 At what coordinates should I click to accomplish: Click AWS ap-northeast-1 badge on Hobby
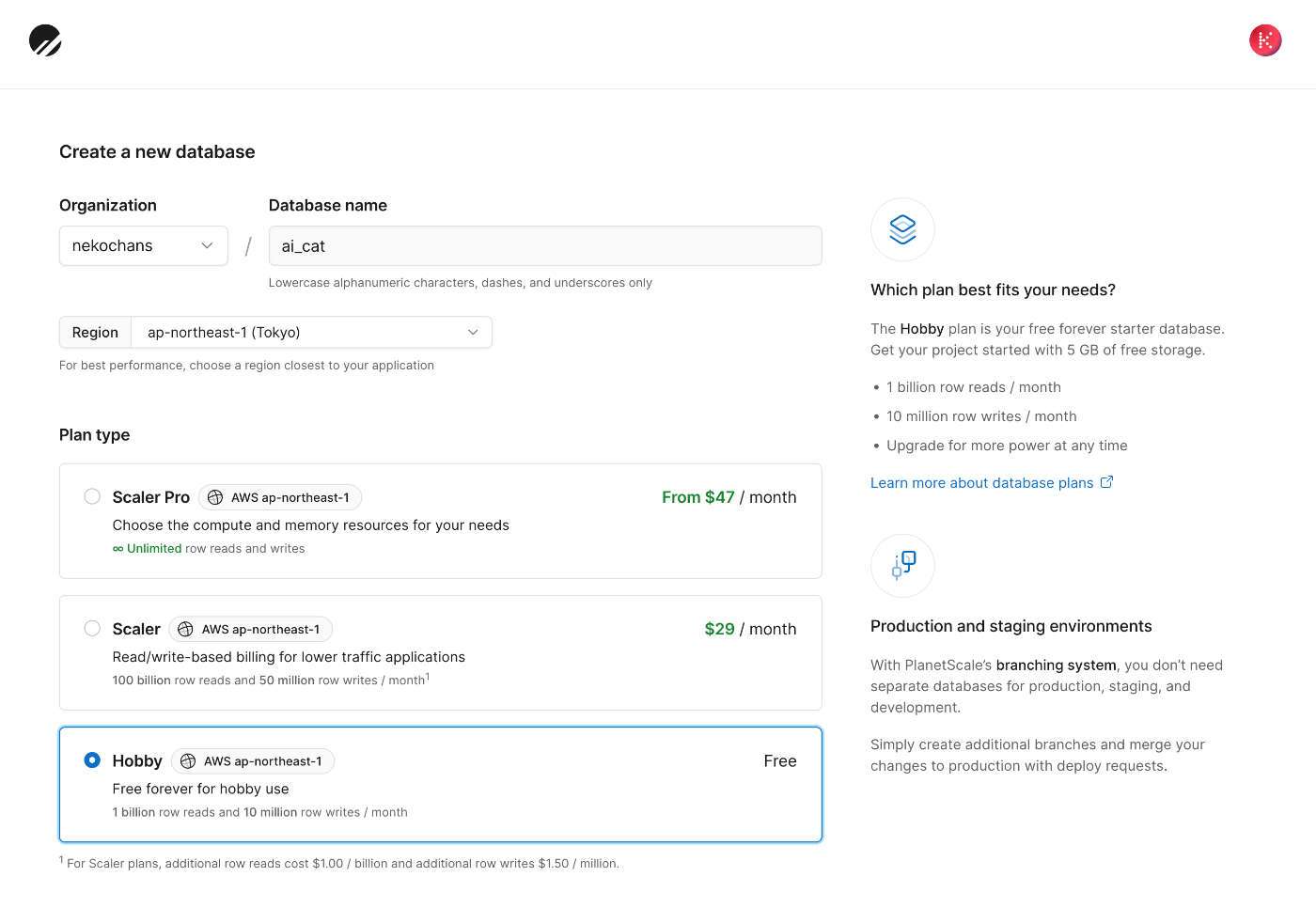click(x=253, y=761)
